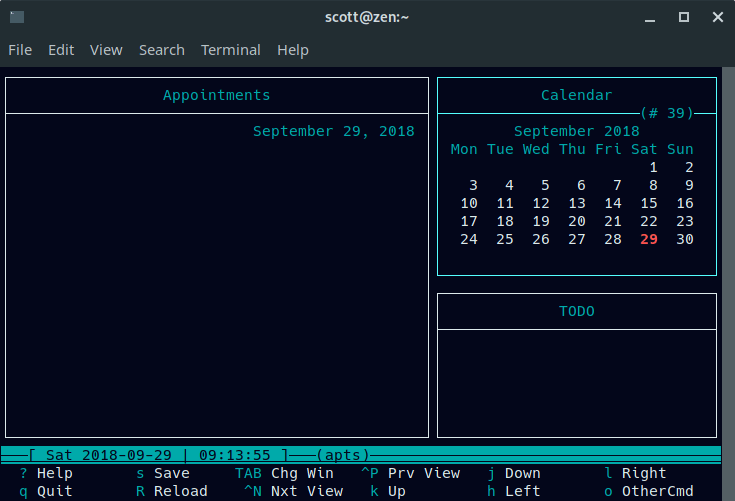Open the View menu
Screen dimensions: 735x501
tap(106, 50)
